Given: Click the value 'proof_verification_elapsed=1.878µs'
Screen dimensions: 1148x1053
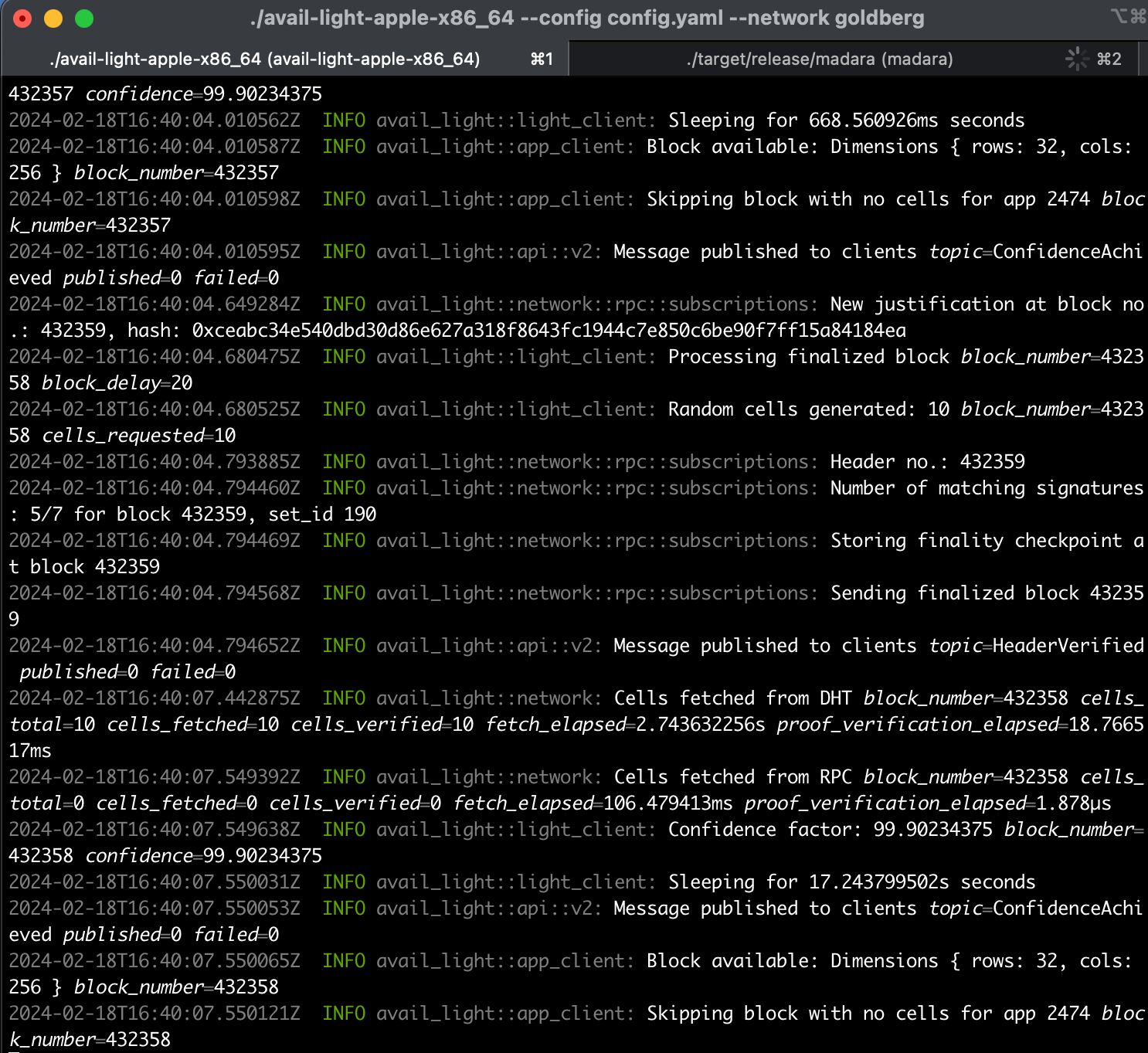Looking at the screenshot, I should tap(928, 803).
